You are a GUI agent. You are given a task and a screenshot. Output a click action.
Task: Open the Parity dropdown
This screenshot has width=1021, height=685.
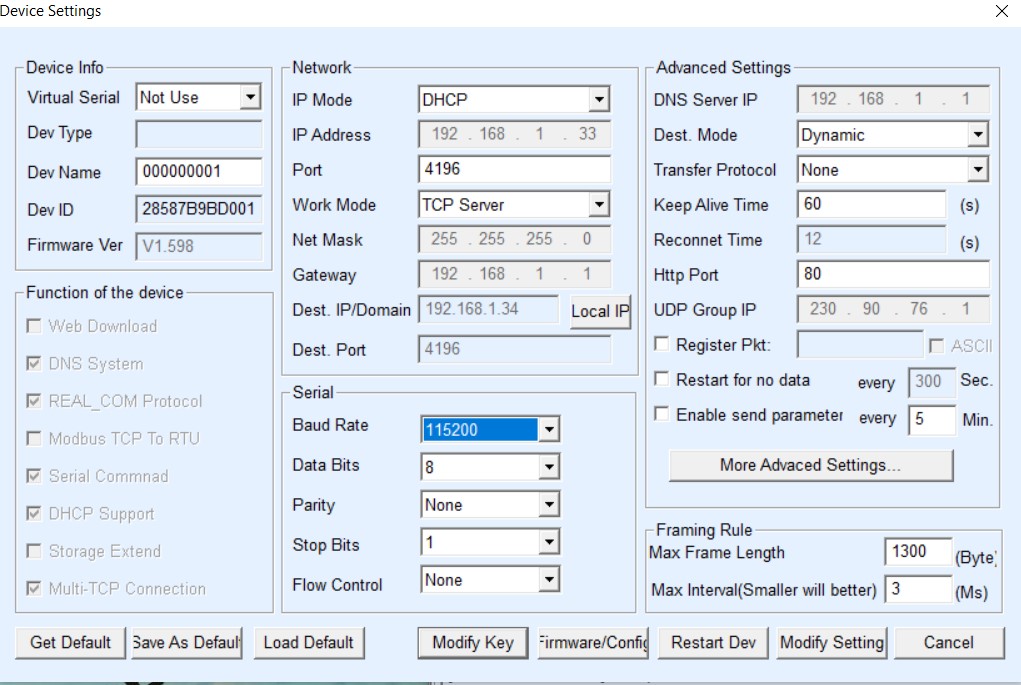[548, 506]
